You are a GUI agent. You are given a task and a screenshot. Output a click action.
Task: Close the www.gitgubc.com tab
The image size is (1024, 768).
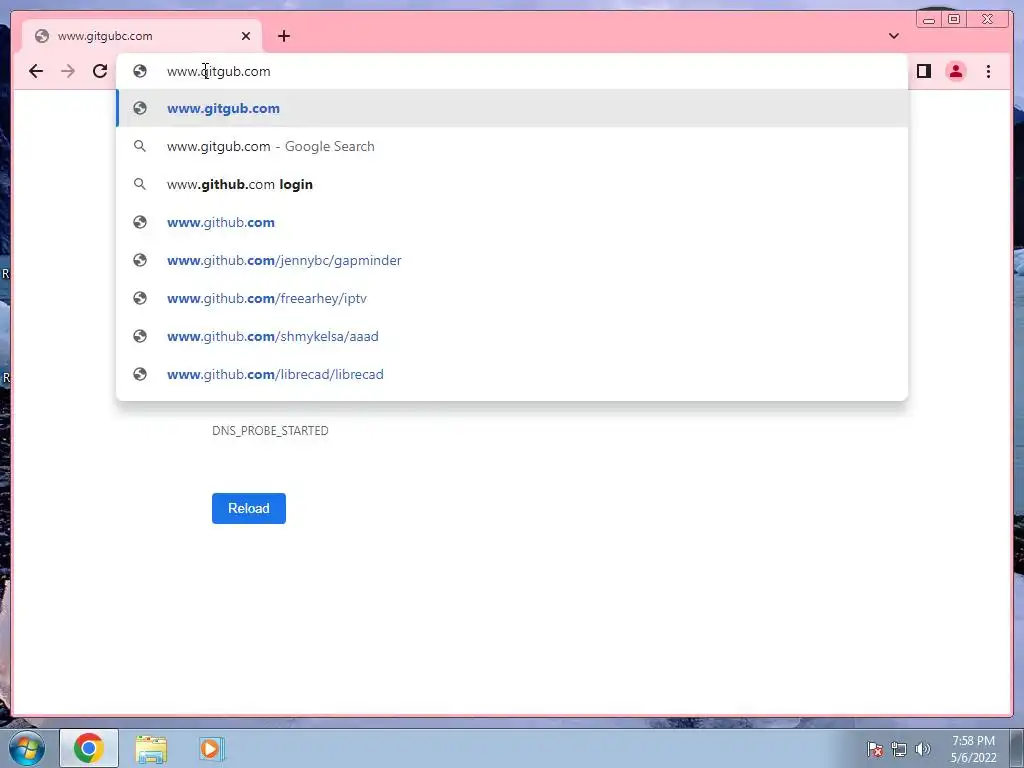[x=246, y=36]
